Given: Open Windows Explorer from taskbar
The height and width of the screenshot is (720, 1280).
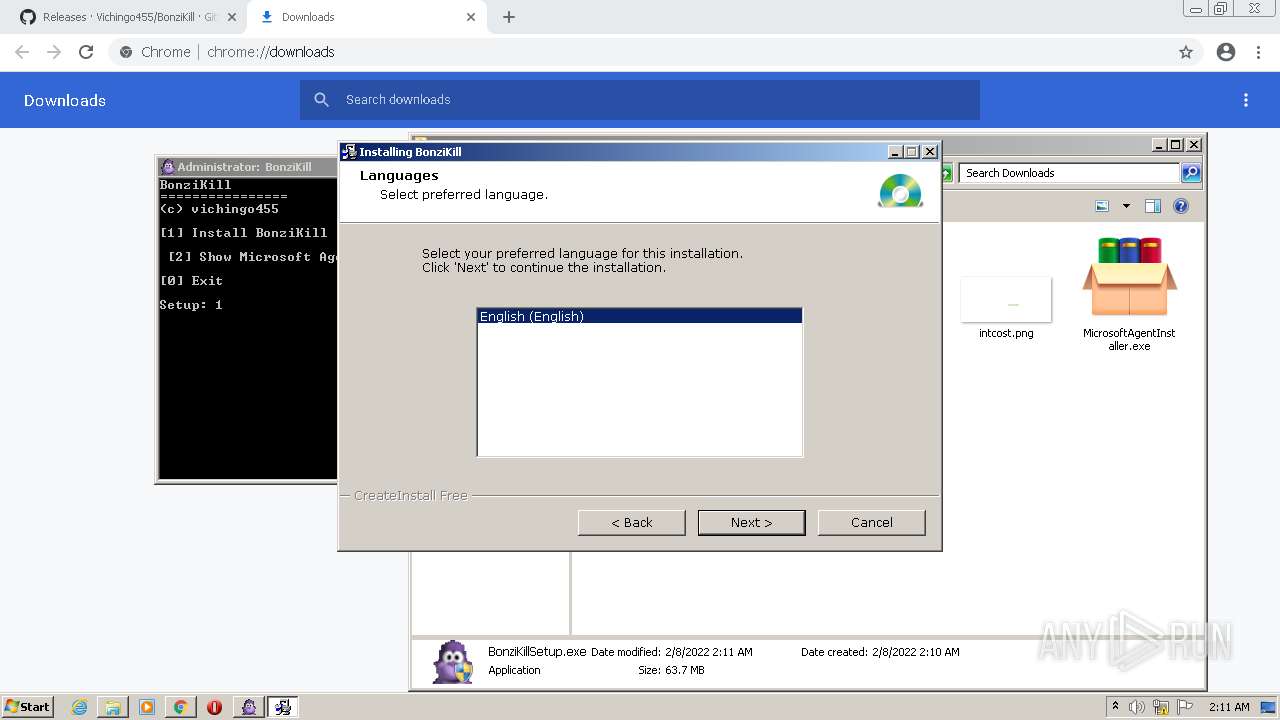Looking at the screenshot, I should click(x=113, y=707).
